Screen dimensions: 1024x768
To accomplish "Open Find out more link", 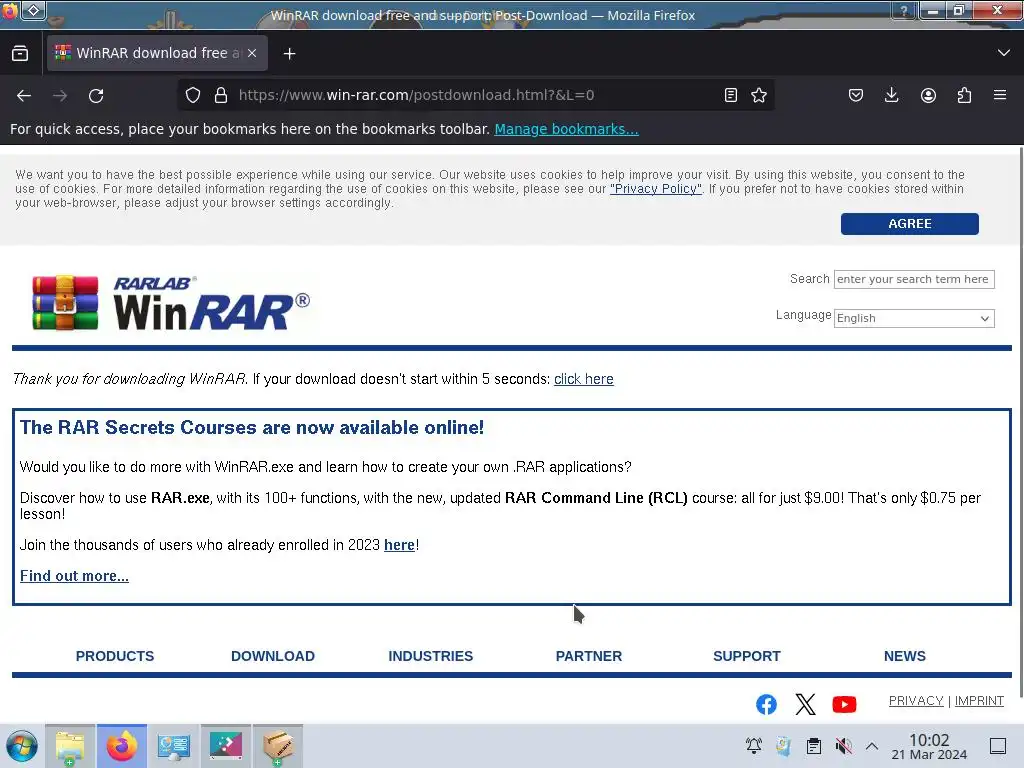I will [x=74, y=576].
